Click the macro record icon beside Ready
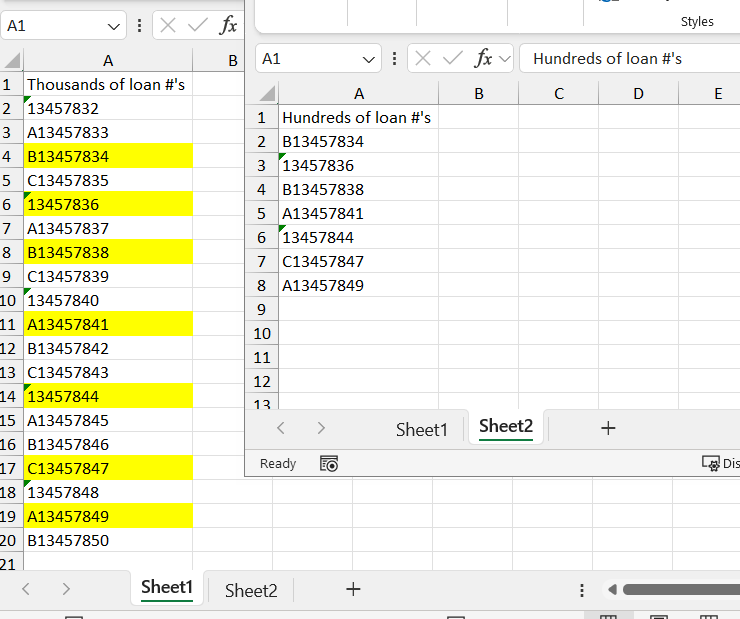 point(329,463)
